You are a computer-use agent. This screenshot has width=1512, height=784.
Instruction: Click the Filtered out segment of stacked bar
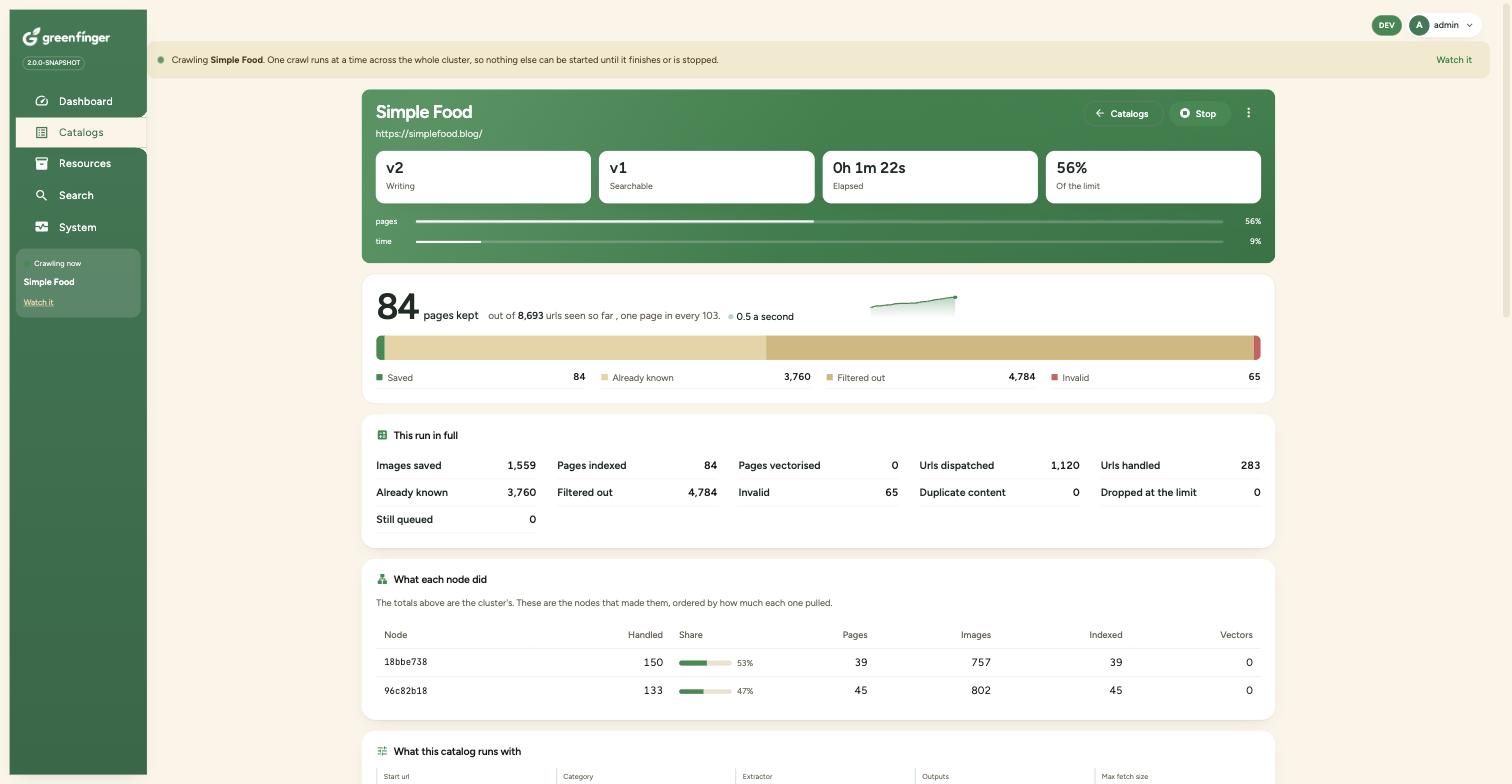click(1010, 347)
